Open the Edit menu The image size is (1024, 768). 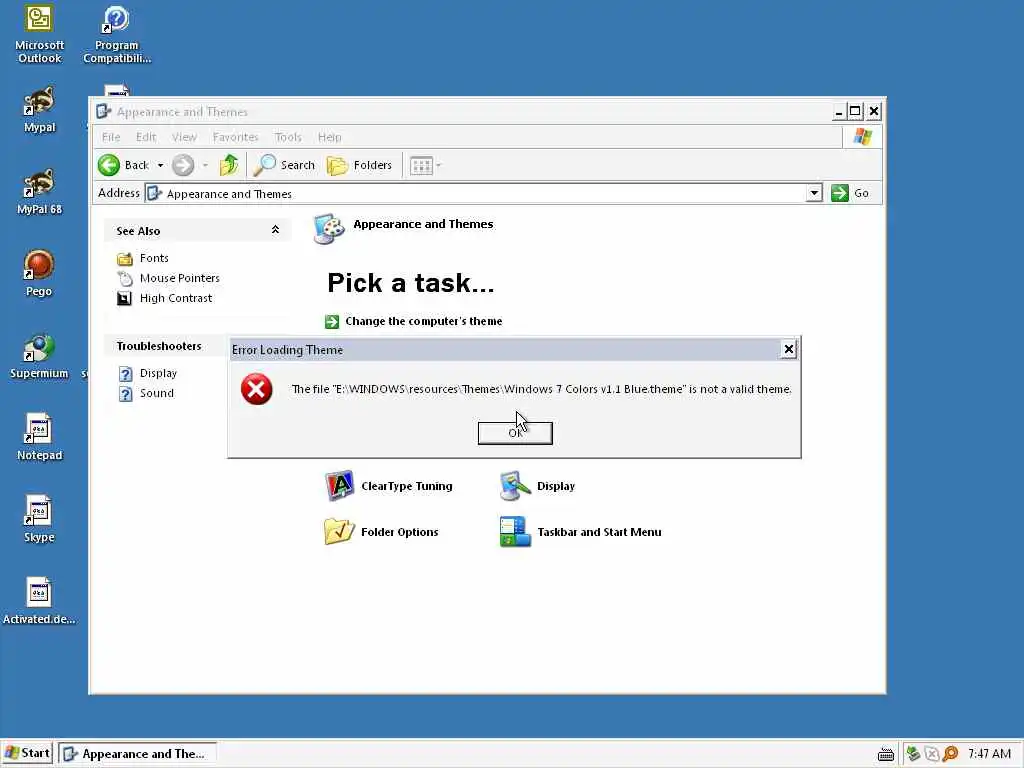click(x=146, y=137)
